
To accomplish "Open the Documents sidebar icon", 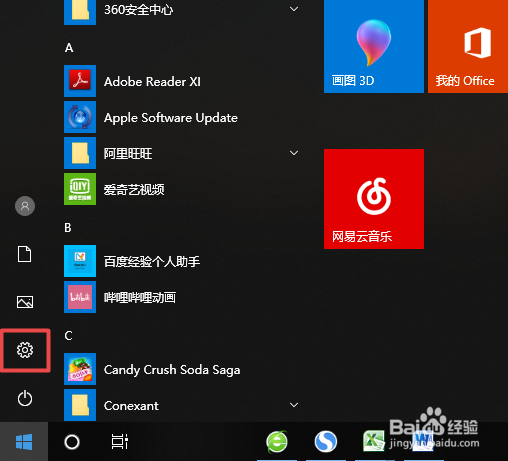I will [25, 254].
